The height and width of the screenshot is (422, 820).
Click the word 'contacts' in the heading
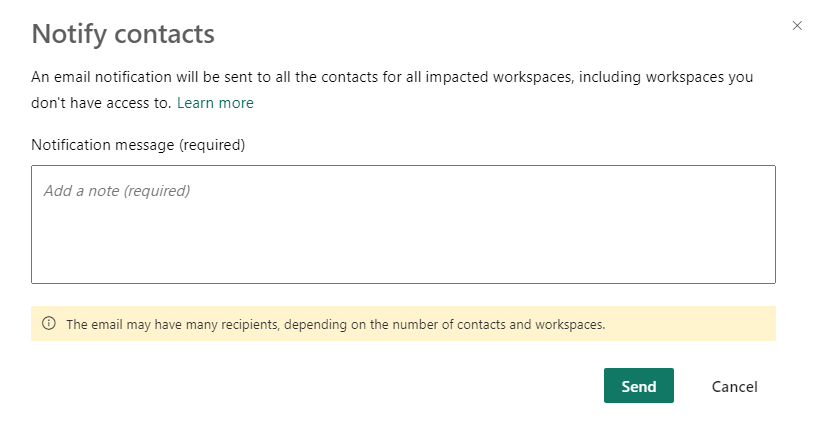165,34
